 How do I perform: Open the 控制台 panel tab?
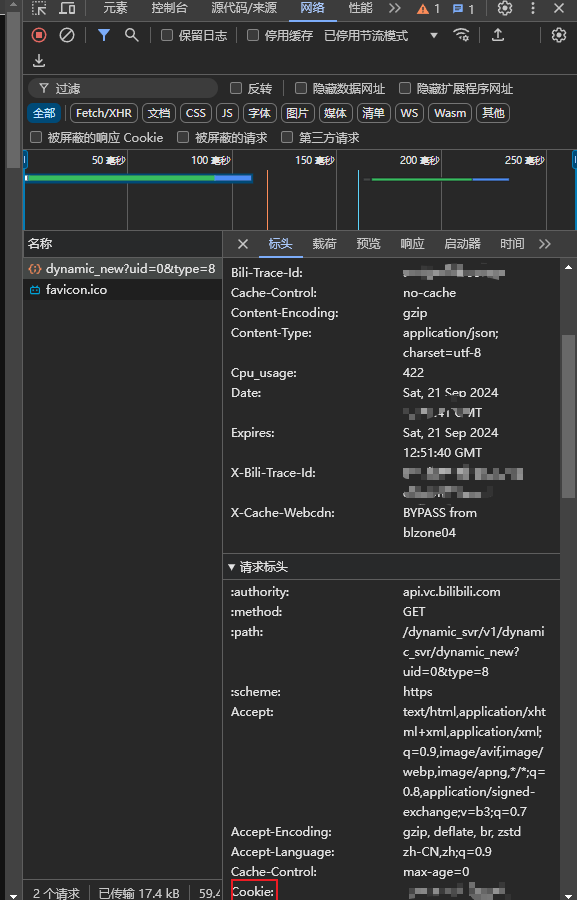pyautogui.click(x=169, y=8)
